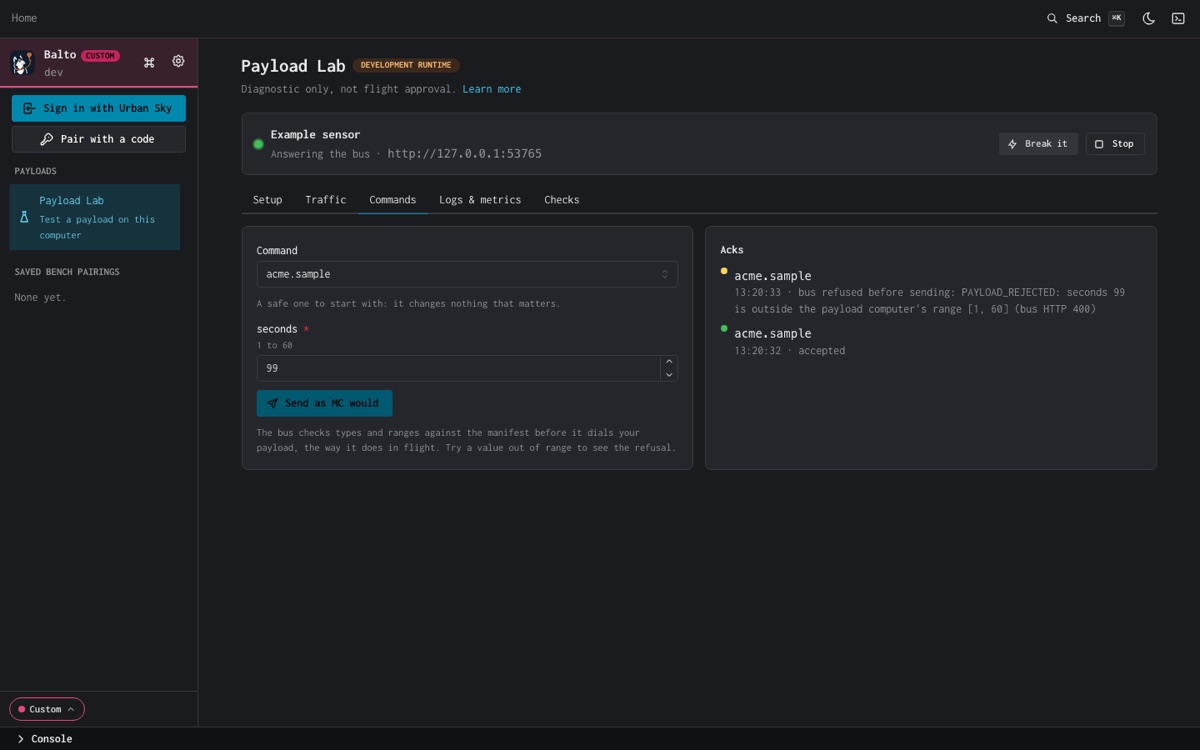
Task: Click the command-key icon beside Balto
Action: [149, 62]
